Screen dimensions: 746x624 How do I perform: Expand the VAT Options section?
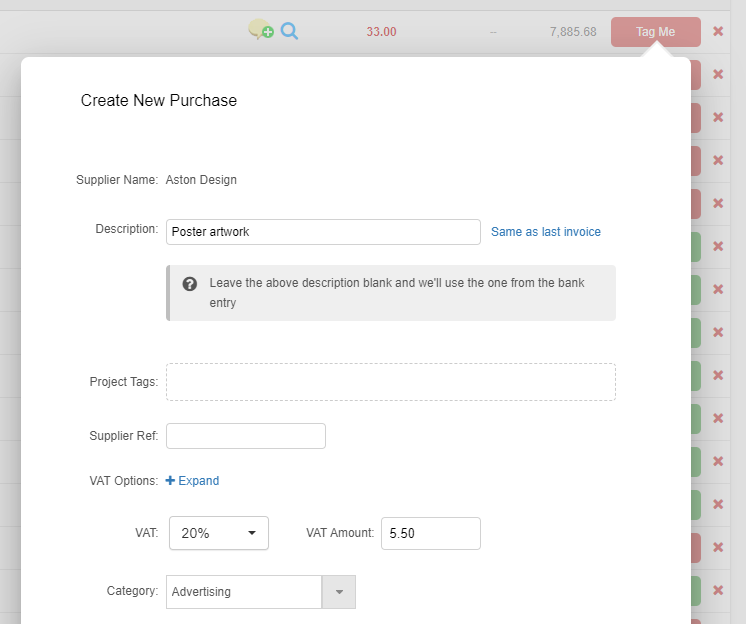(198, 481)
